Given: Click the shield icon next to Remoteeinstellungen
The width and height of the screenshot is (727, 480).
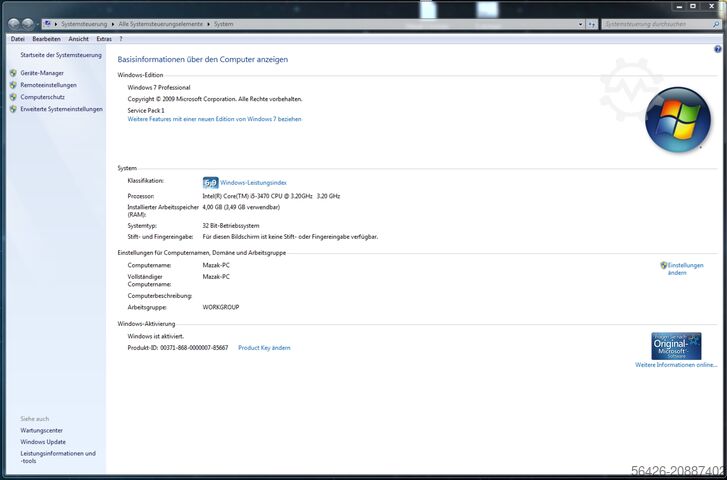Looking at the screenshot, I should click(x=13, y=85).
